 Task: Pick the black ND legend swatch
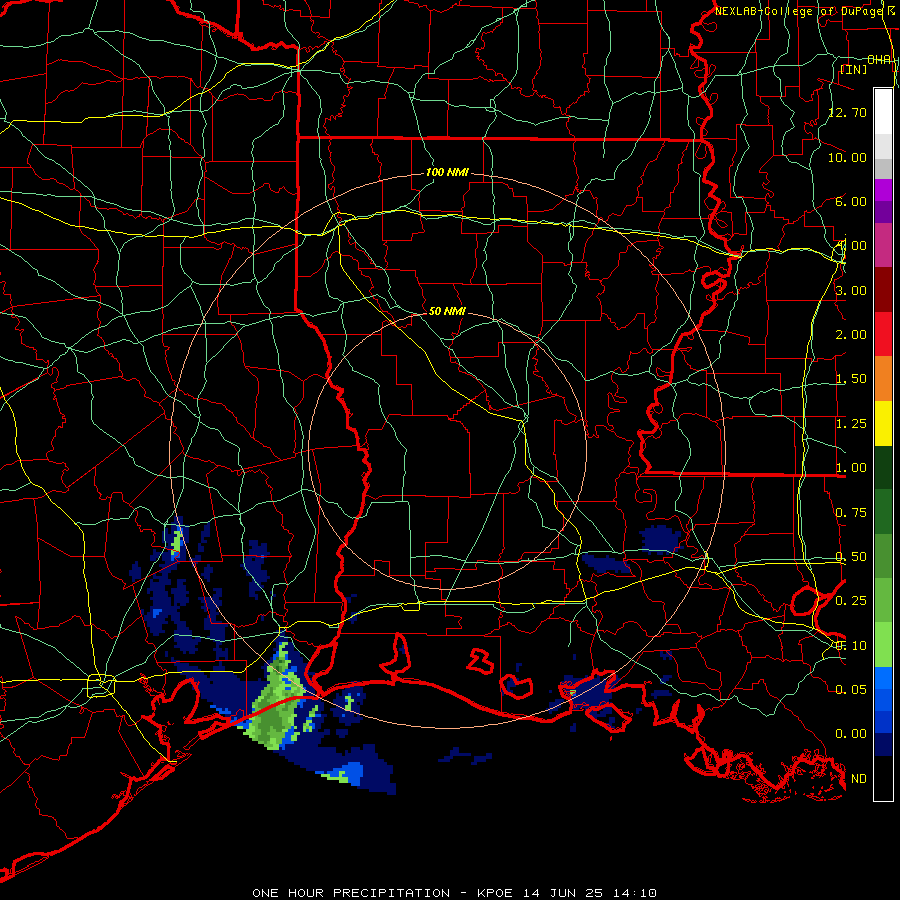[x=883, y=778]
